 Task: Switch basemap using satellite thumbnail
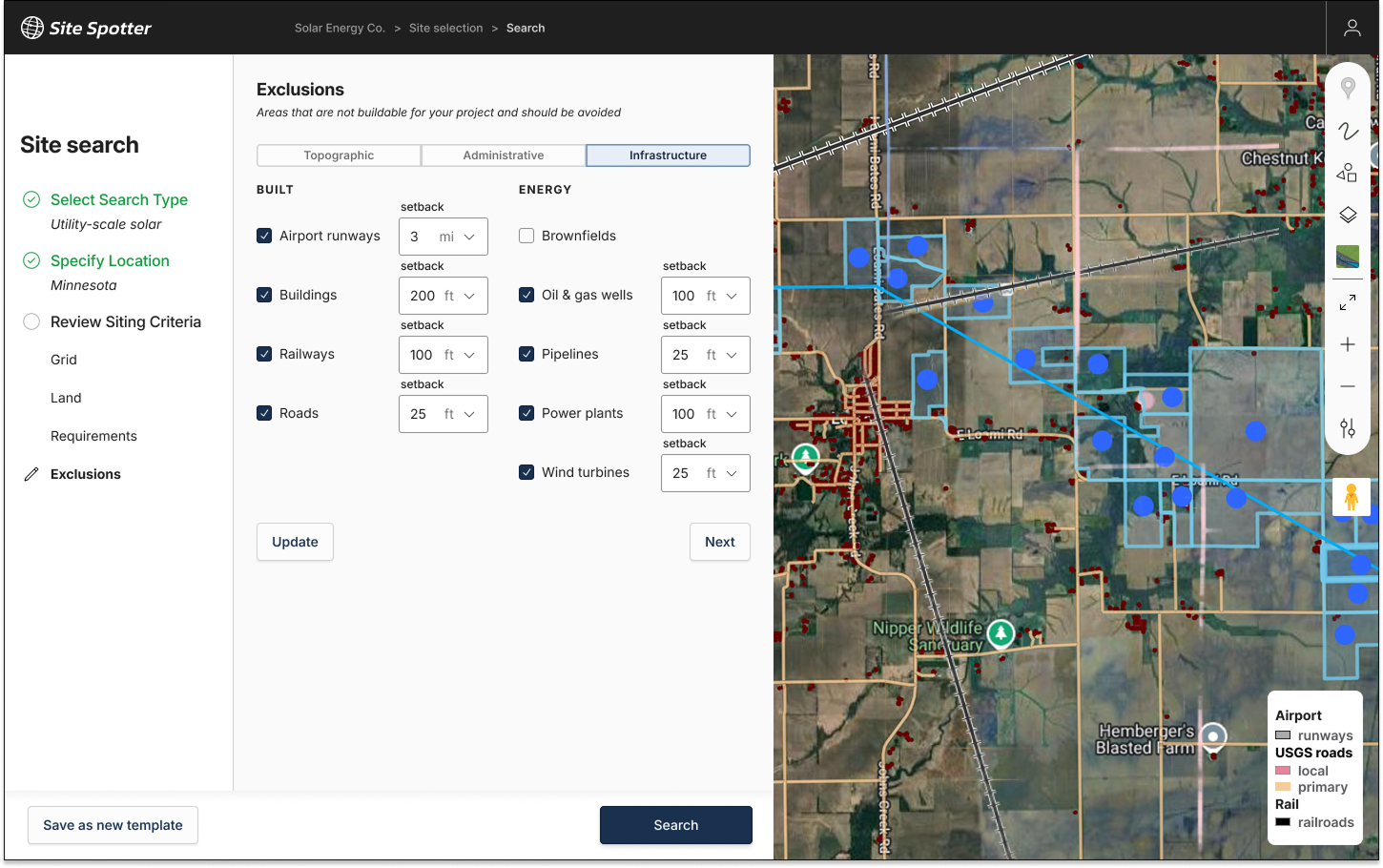click(x=1348, y=257)
